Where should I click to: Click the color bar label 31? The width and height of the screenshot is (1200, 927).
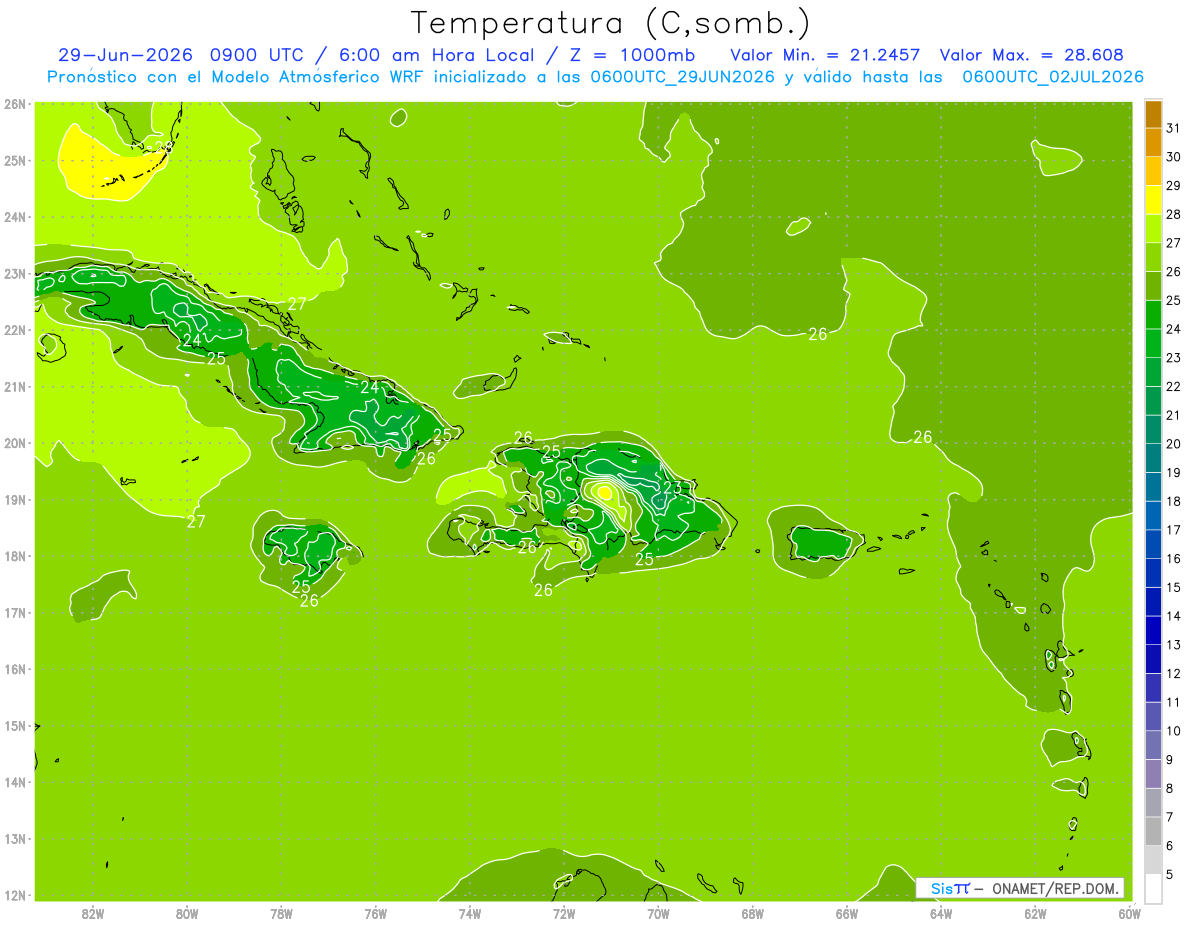tap(1173, 128)
